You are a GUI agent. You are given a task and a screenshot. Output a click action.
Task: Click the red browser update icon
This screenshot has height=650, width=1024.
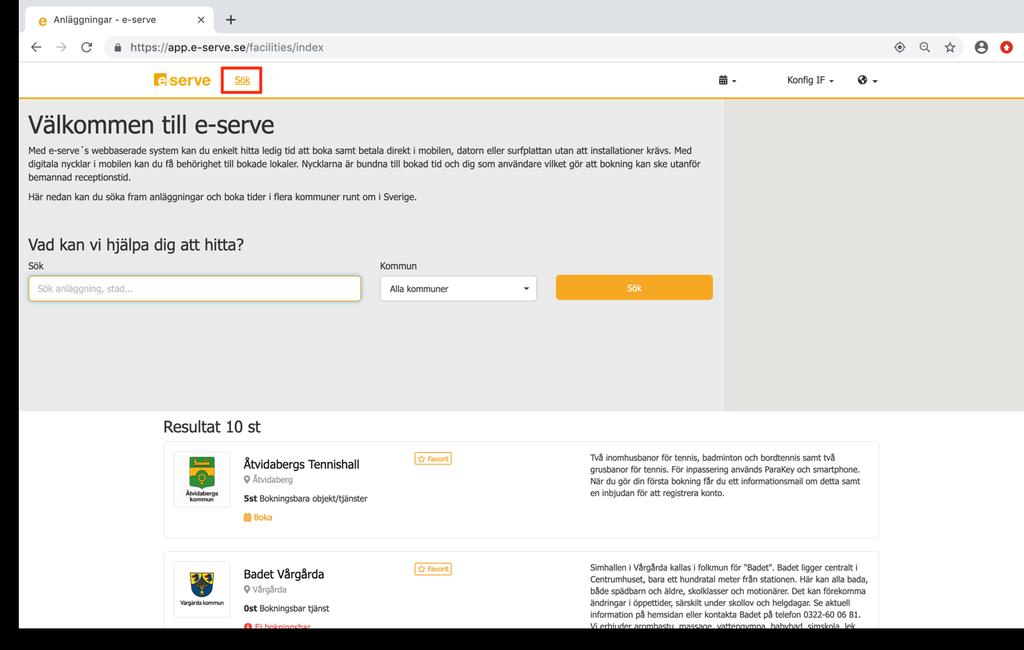point(1006,47)
